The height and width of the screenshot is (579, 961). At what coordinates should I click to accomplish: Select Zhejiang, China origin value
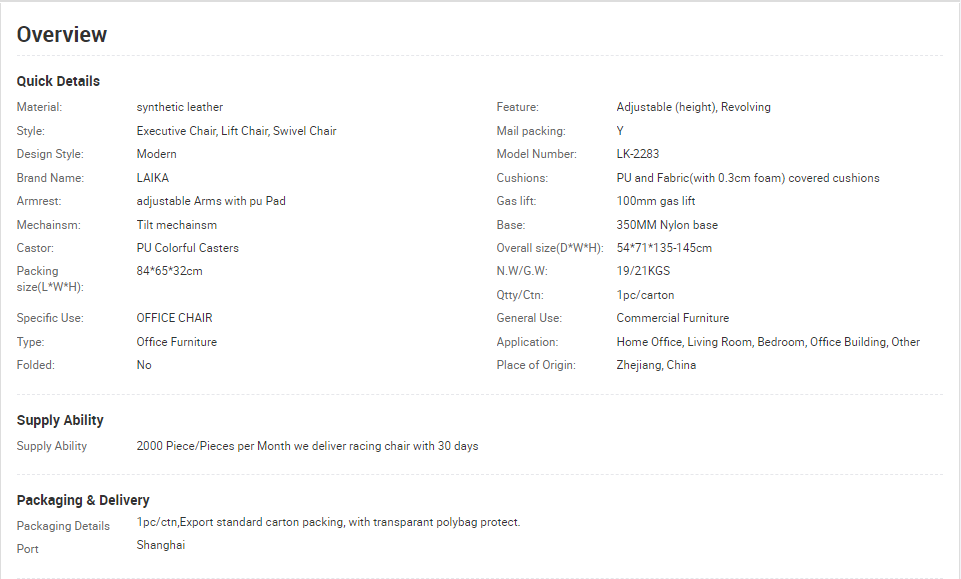click(x=656, y=365)
